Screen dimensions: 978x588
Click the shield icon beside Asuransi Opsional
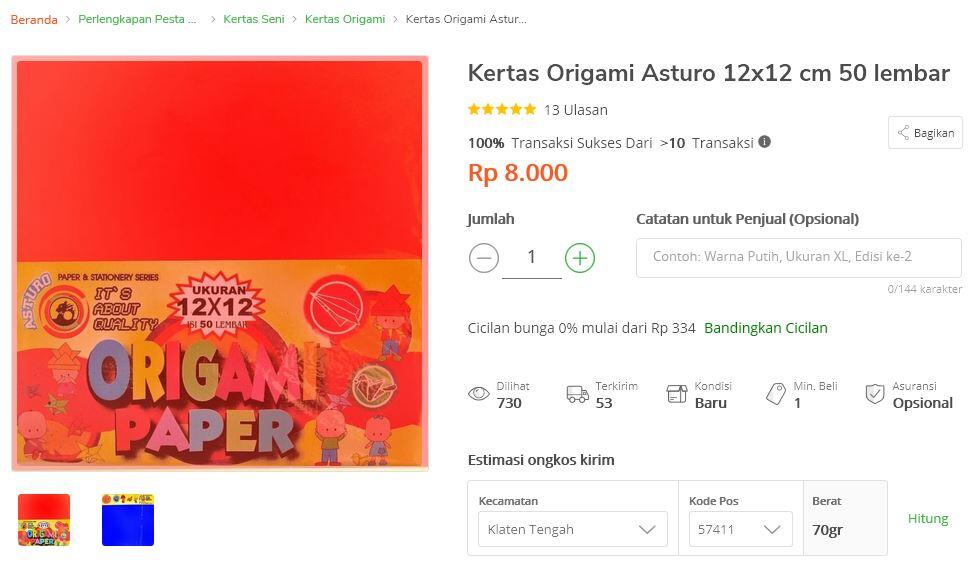pos(874,394)
